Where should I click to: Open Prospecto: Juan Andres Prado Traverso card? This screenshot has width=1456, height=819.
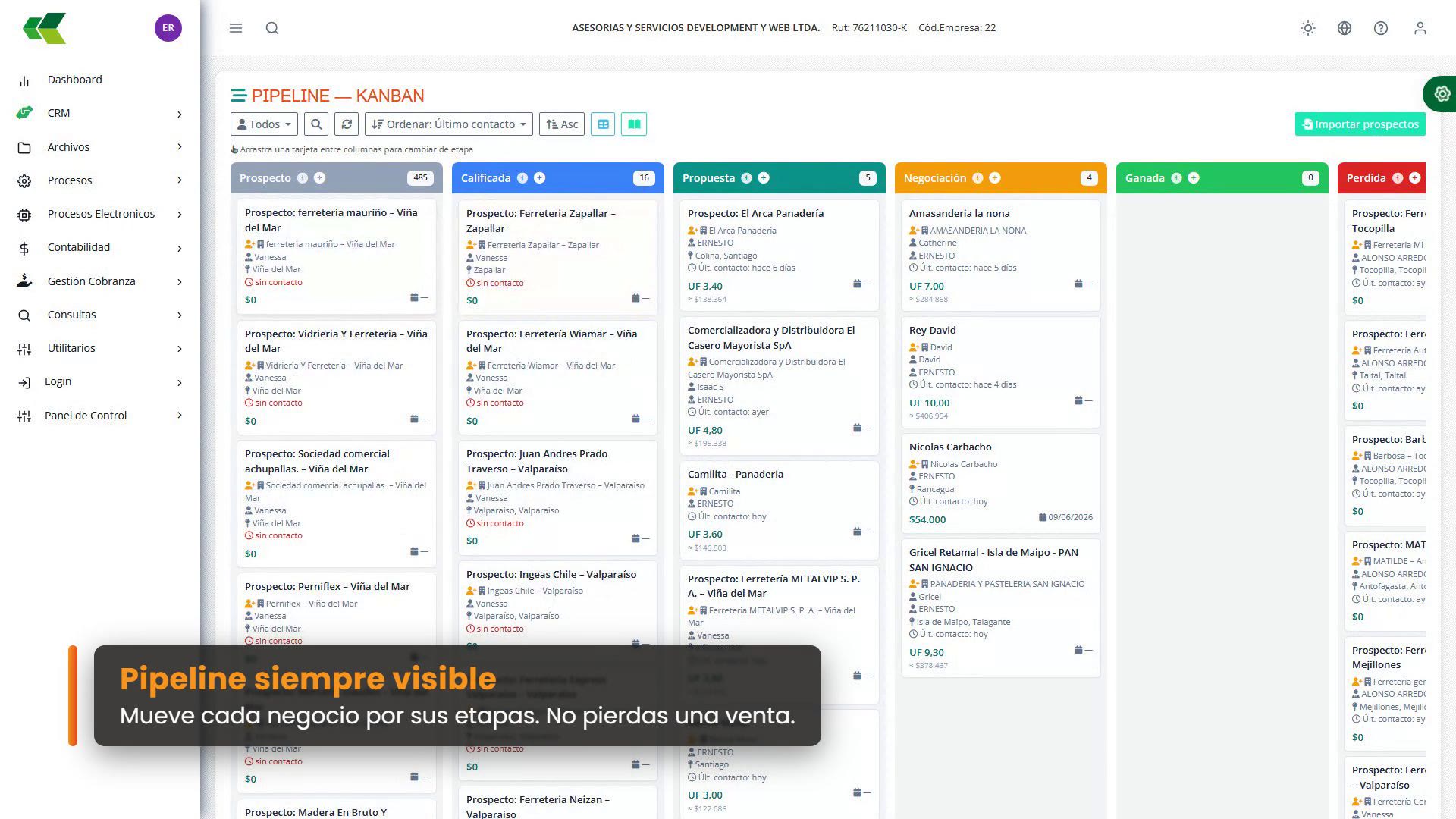pos(557,497)
